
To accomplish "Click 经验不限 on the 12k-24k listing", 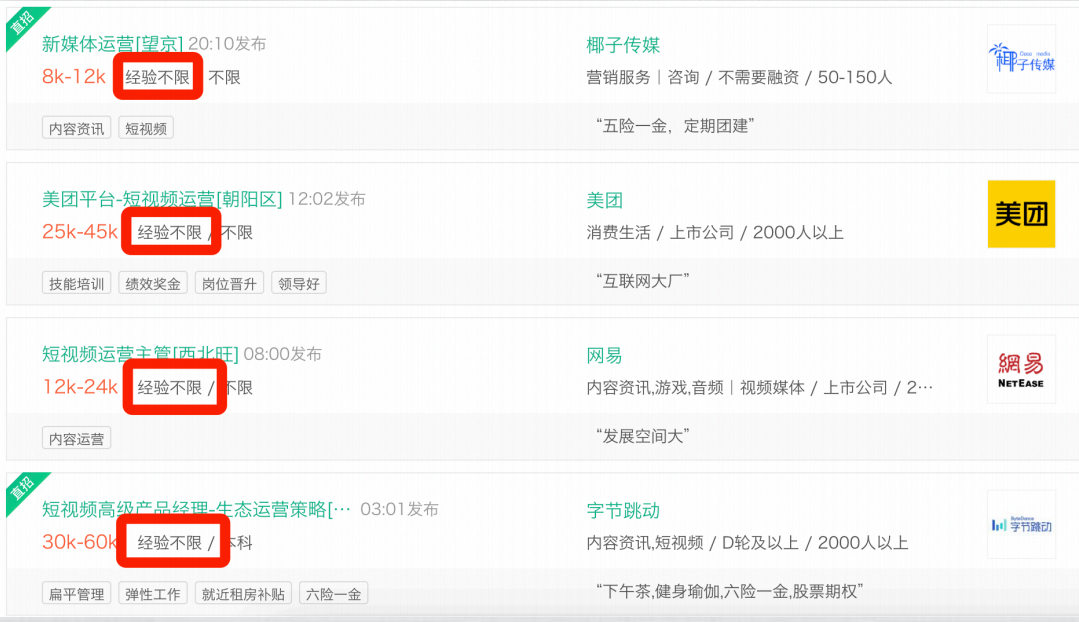I will point(169,387).
